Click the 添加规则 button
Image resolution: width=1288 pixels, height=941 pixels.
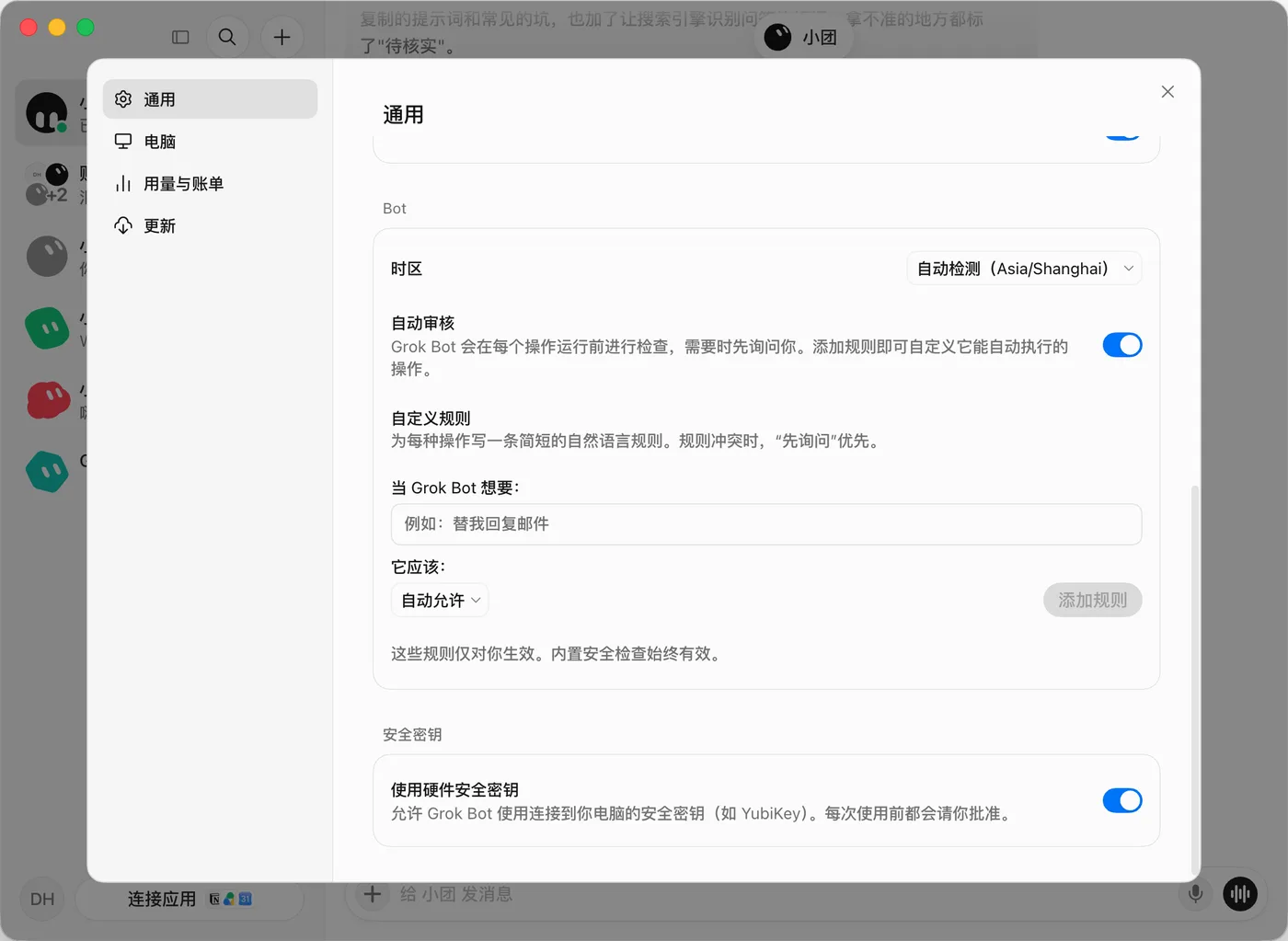pyautogui.click(x=1092, y=601)
